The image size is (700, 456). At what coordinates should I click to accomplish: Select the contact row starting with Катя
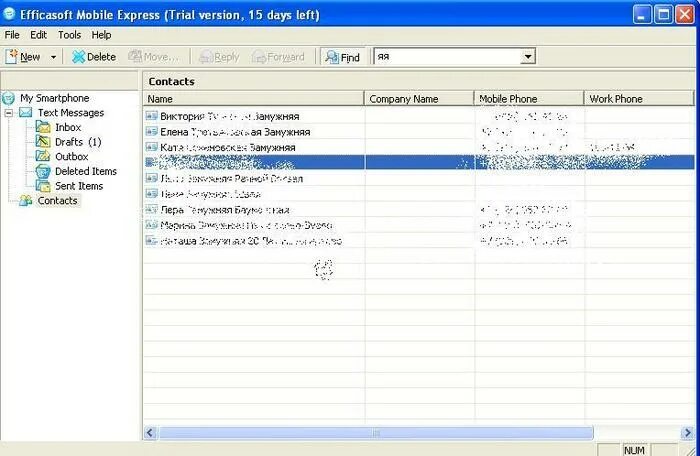point(419,147)
